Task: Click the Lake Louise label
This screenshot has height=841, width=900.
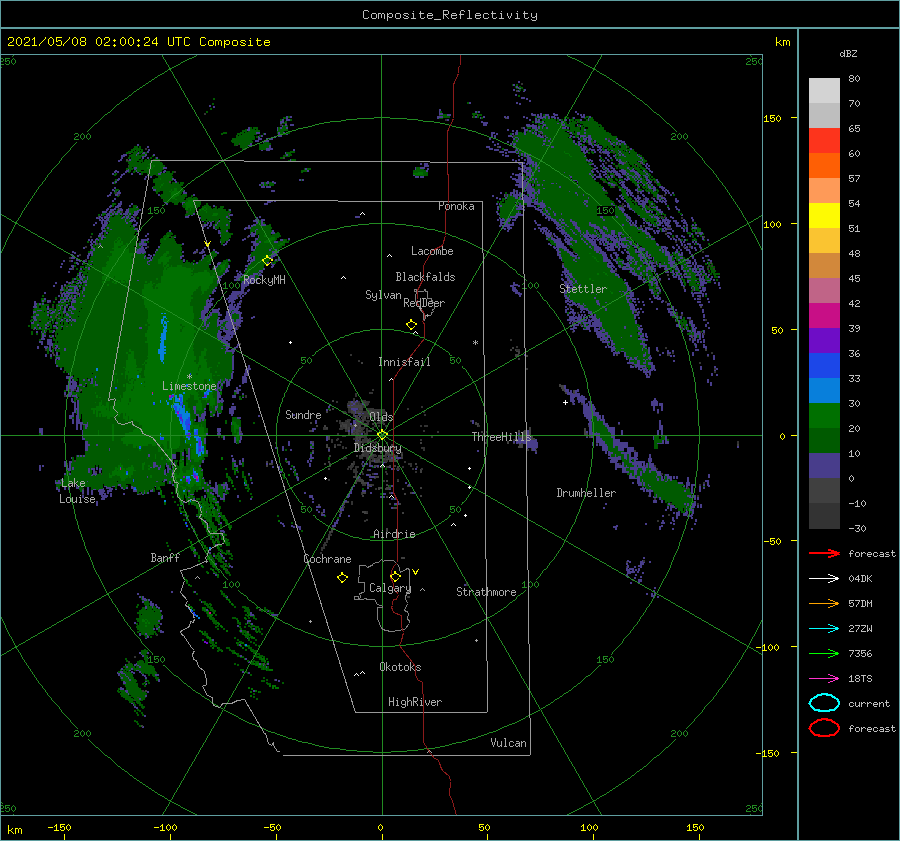Action: pos(77,491)
